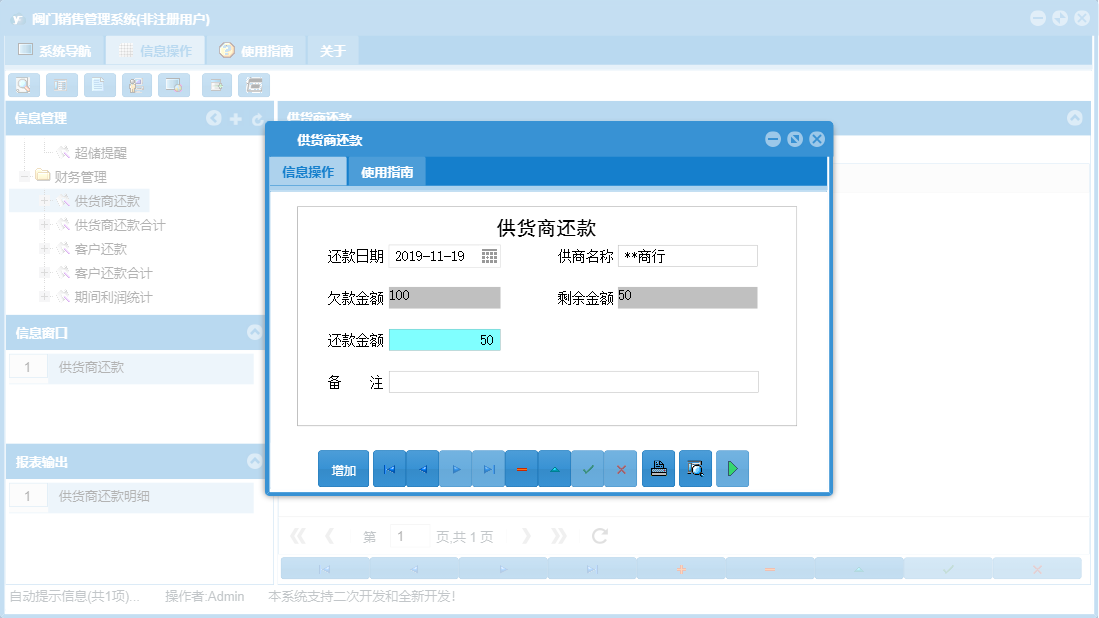Click the delete record icon in the dialog toolbar
Screen dimensions: 1099x618
click(522, 468)
